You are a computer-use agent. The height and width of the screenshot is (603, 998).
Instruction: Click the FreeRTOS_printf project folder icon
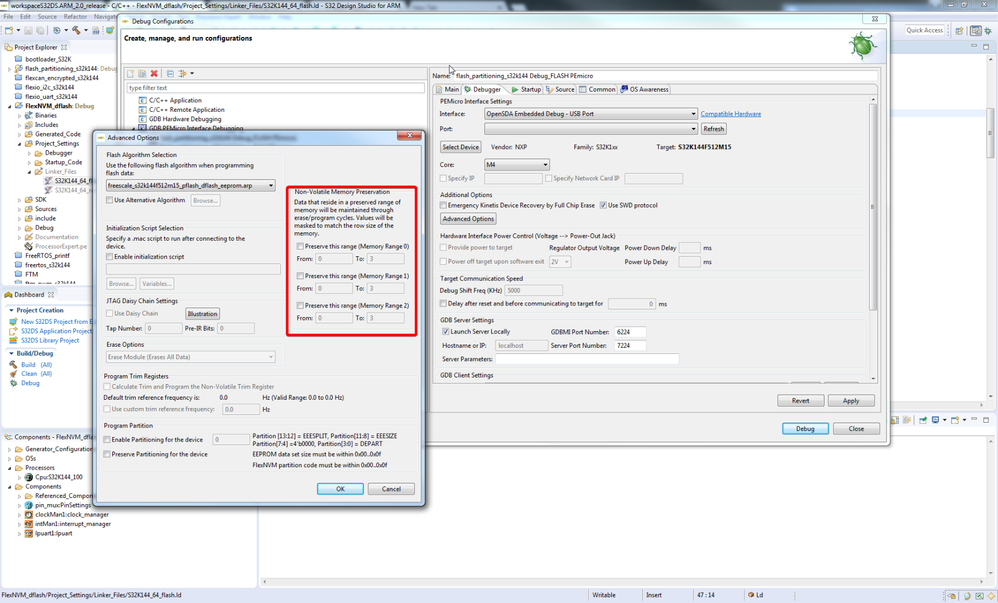point(18,255)
